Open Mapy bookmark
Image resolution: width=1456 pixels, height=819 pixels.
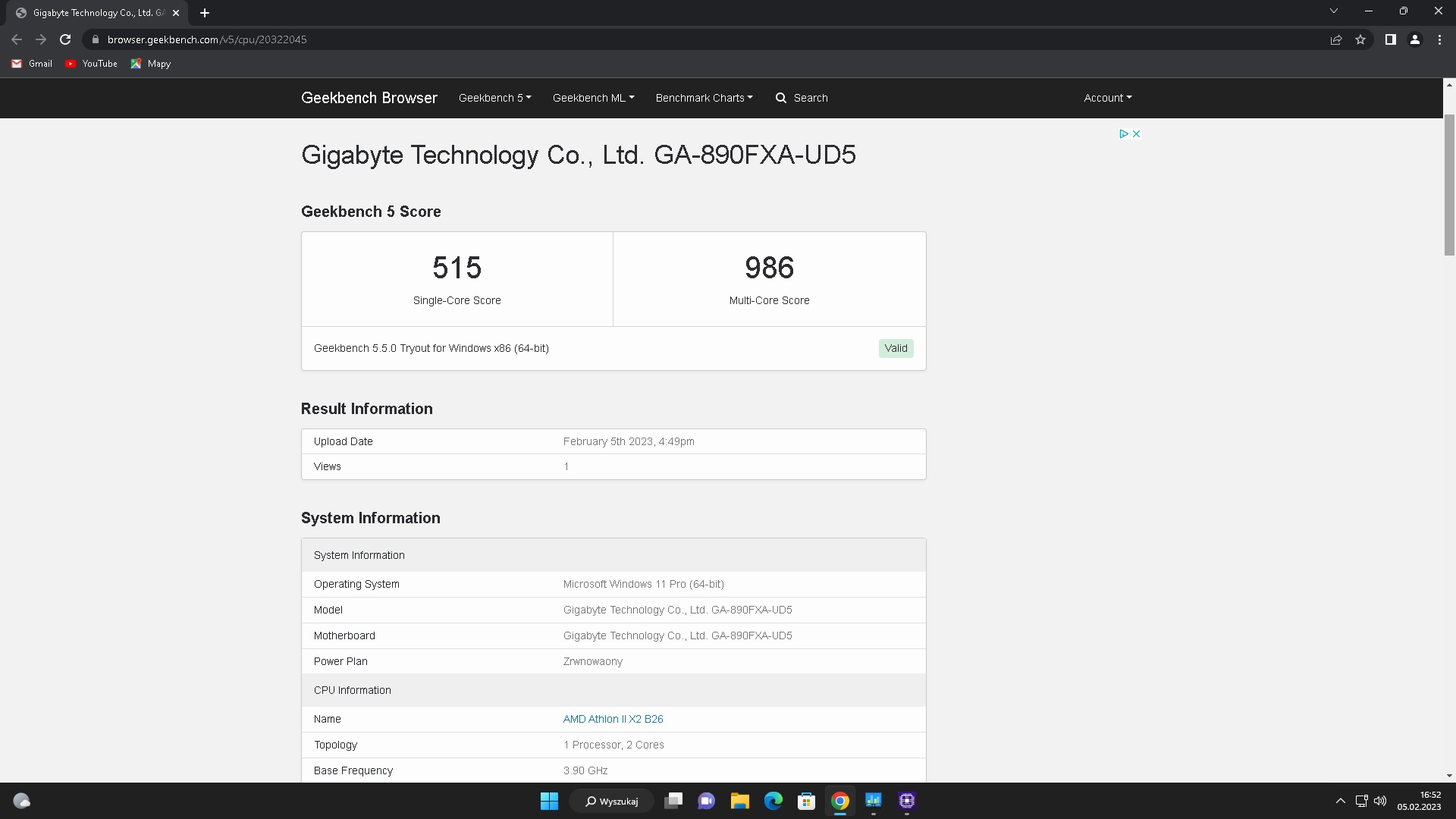[x=150, y=64]
